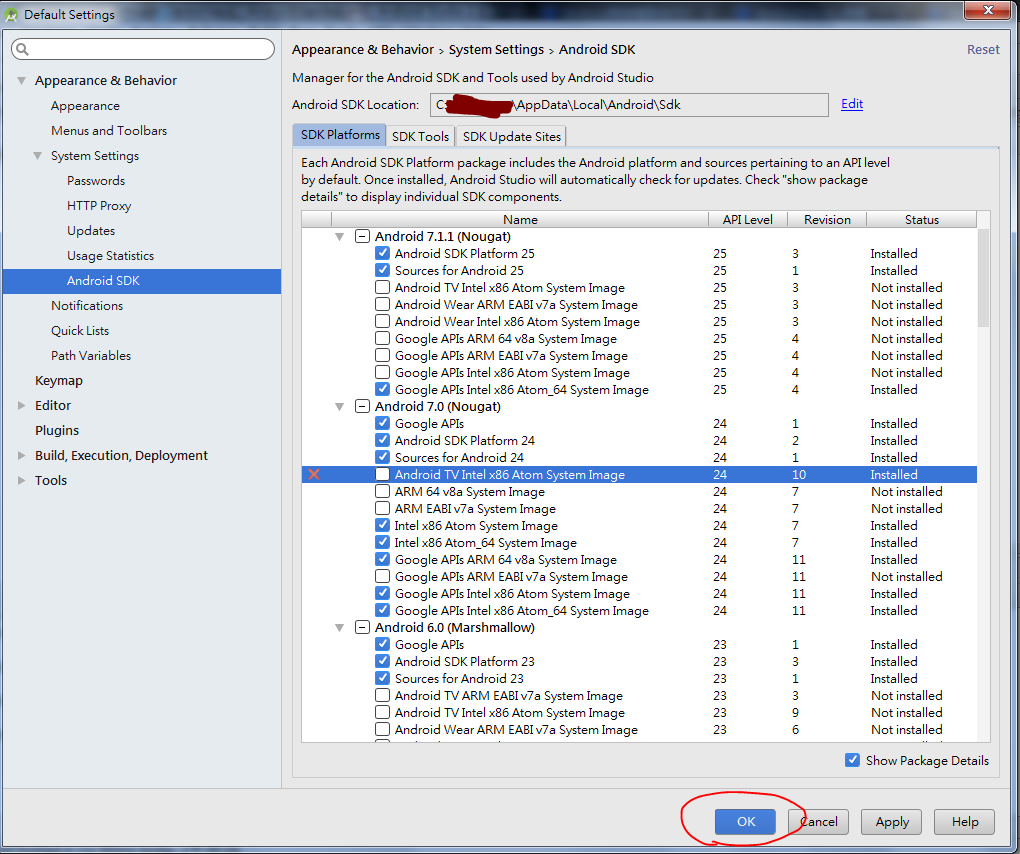
Task: Check Android TV Intel x86 Atom System Image API 25
Action: coord(382,287)
